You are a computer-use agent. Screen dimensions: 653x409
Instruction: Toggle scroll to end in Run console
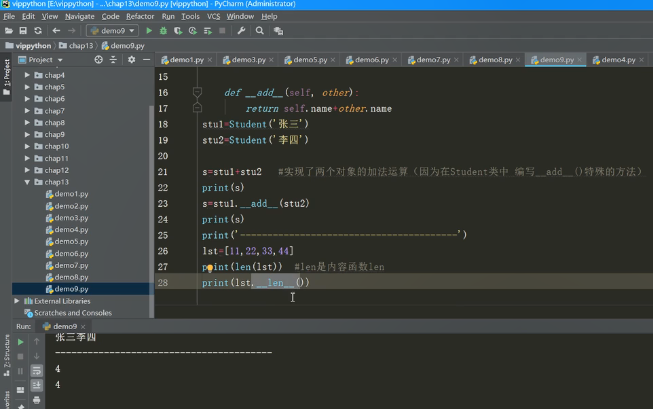[37, 385]
